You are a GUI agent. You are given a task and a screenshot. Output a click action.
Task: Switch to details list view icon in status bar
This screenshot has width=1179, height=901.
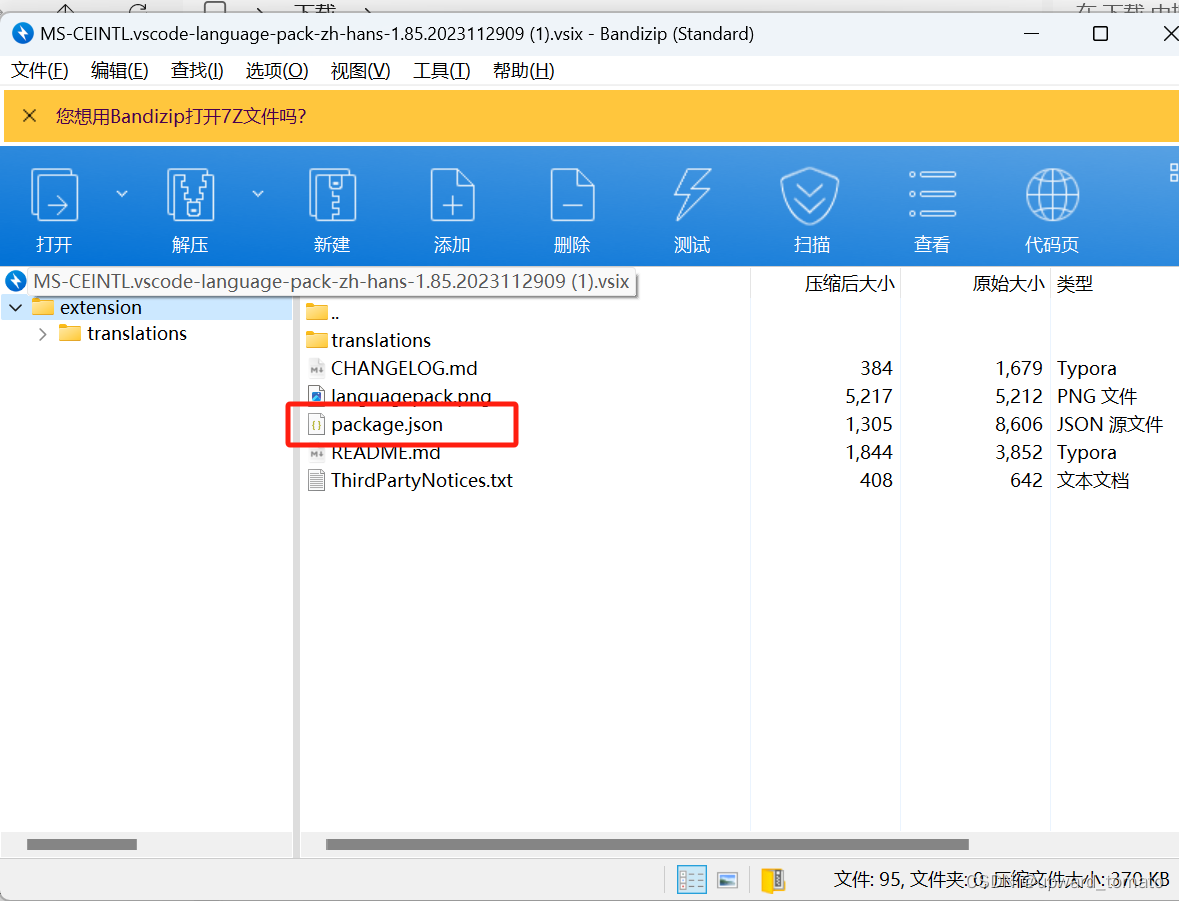coord(692,880)
